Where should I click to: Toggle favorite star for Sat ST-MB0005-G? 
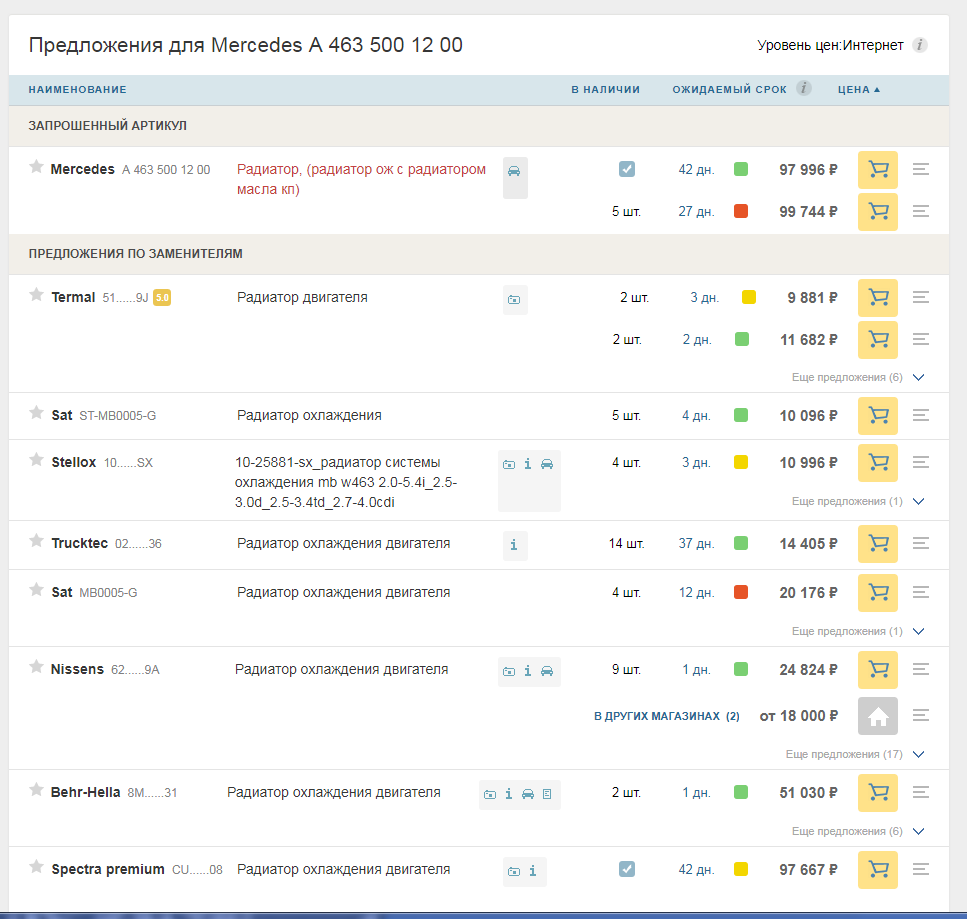[36, 413]
